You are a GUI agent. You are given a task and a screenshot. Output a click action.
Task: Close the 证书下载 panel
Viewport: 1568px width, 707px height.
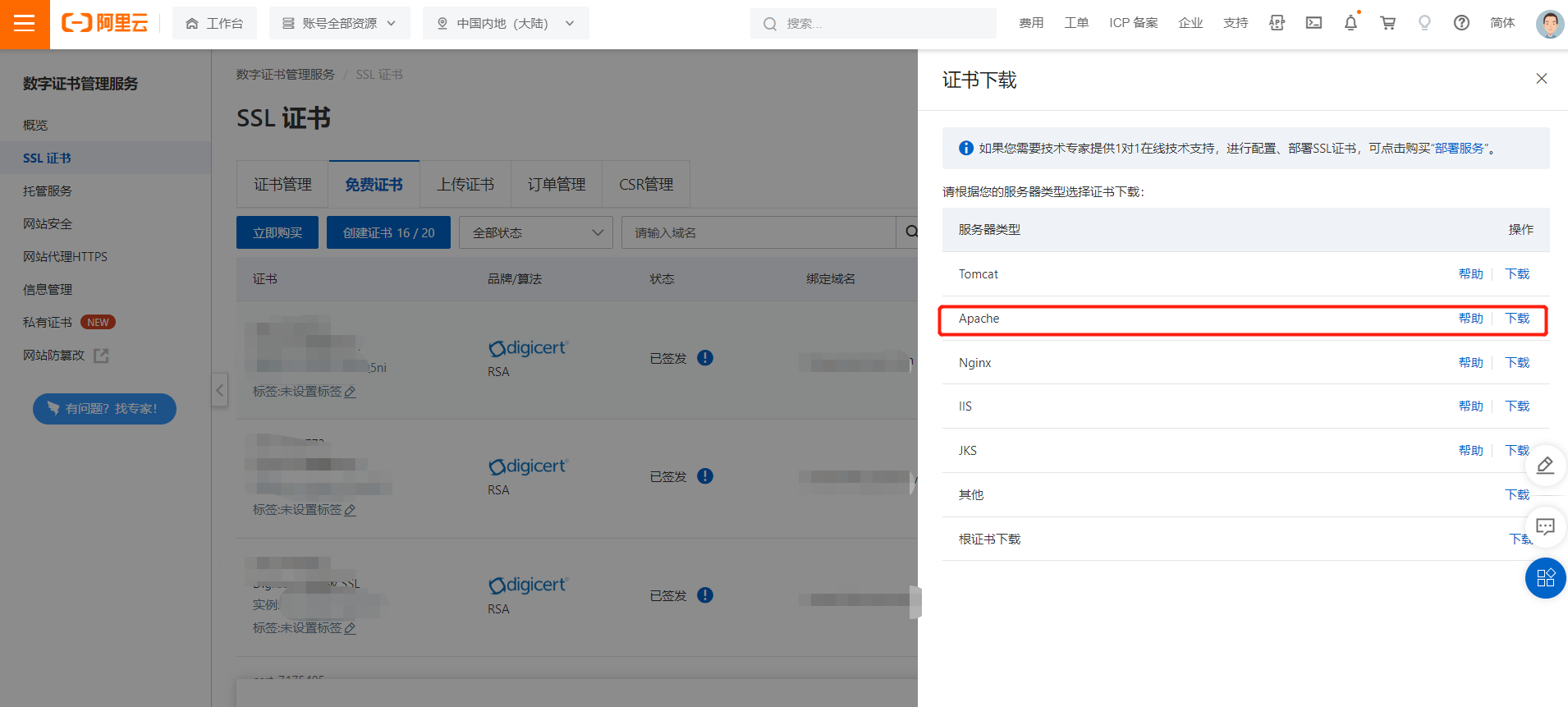click(1542, 79)
